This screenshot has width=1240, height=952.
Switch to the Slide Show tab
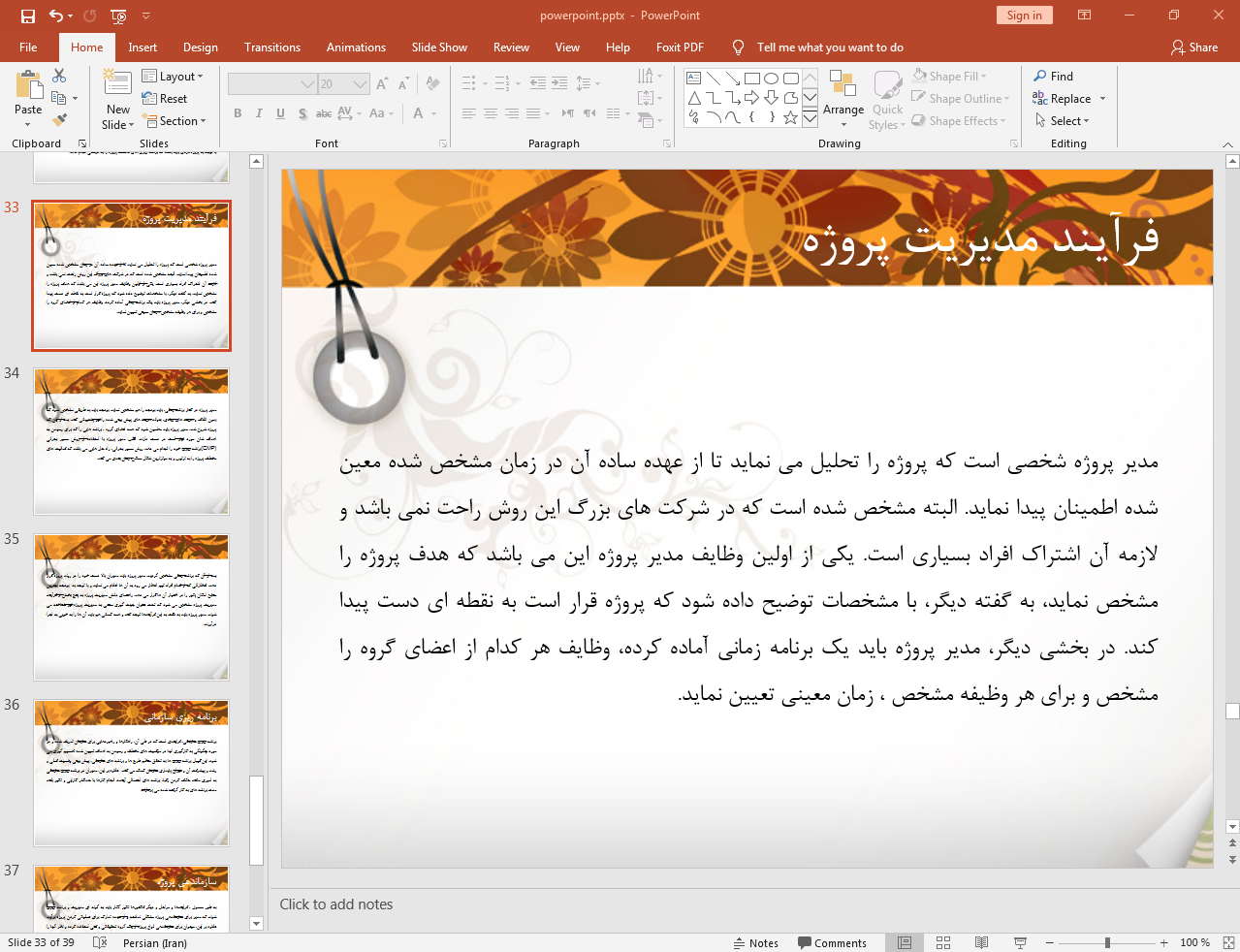tap(439, 48)
